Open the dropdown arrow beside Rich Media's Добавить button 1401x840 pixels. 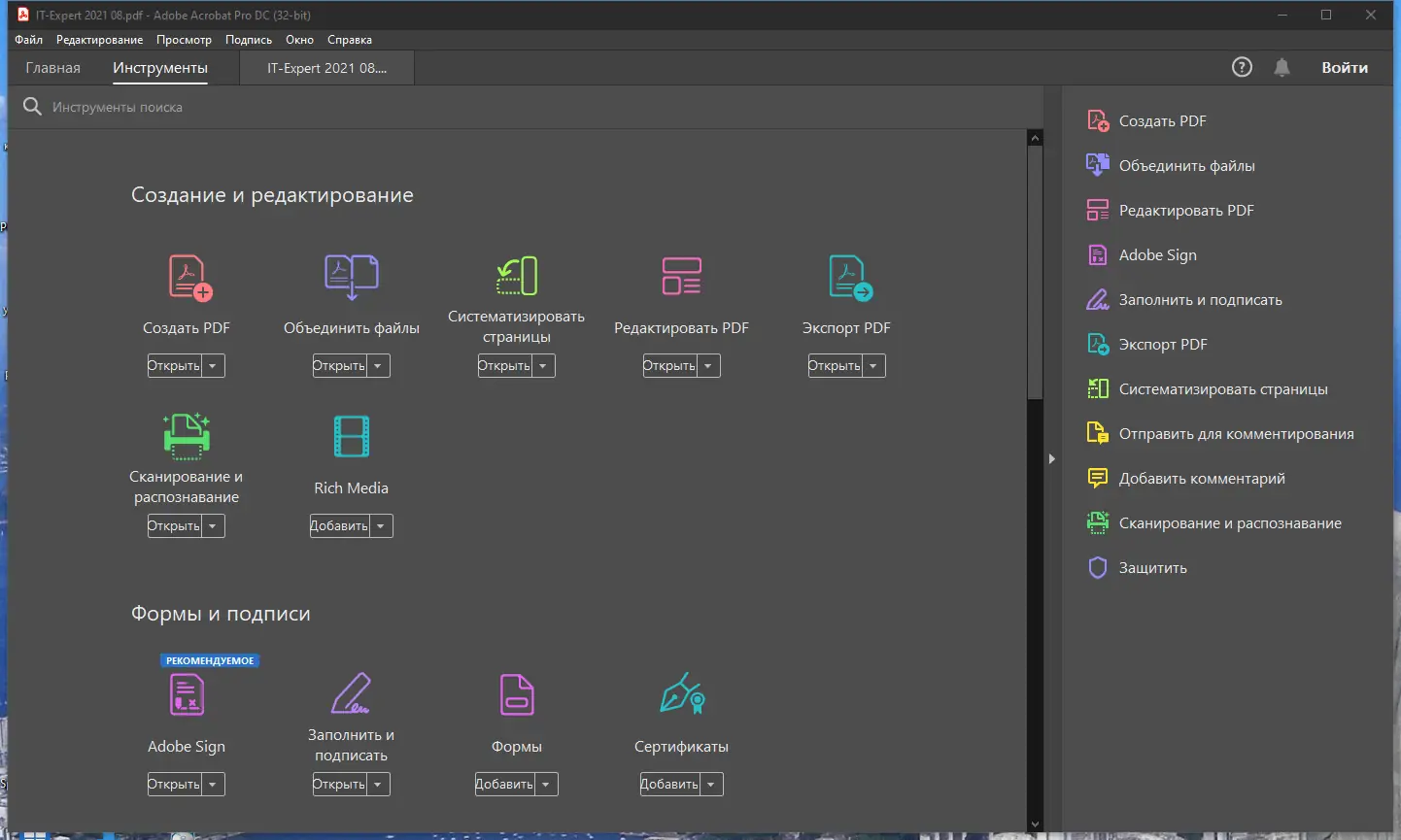pyautogui.click(x=381, y=526)
